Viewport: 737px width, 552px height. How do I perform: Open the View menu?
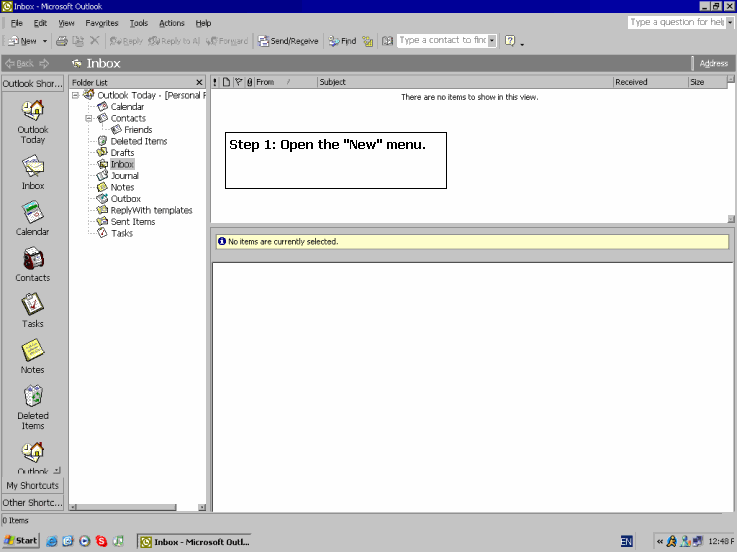tap(66, 23)
